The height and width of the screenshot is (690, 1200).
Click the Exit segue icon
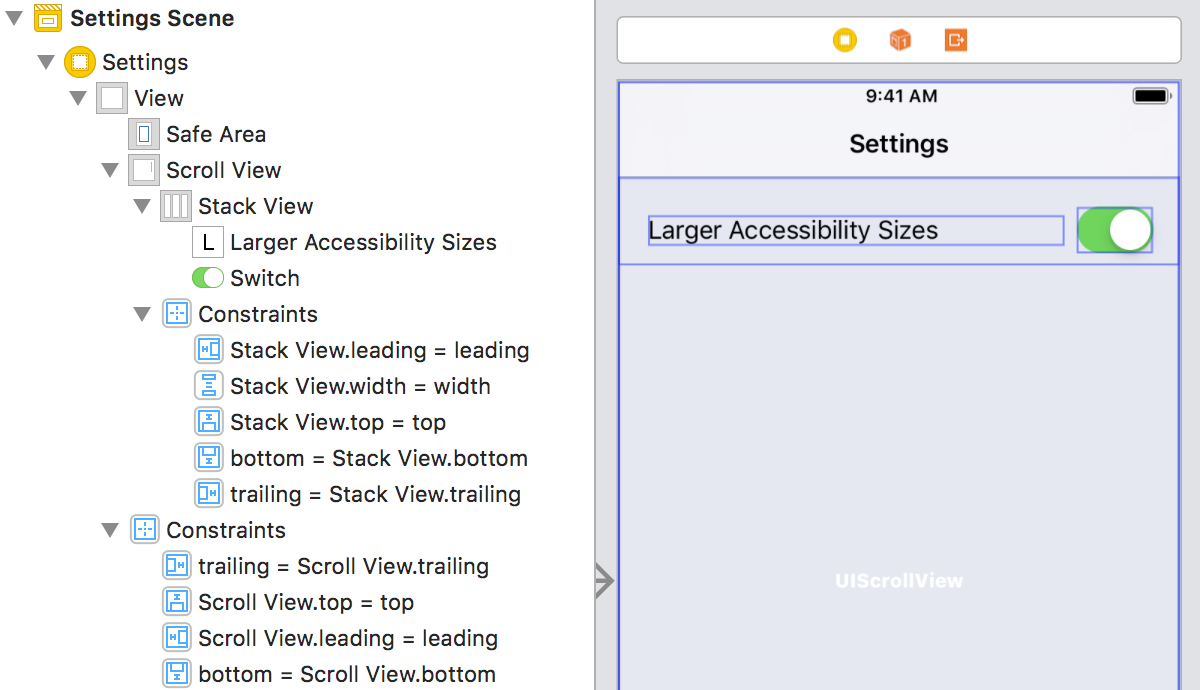pyautogui.click(x=954, y=40)
